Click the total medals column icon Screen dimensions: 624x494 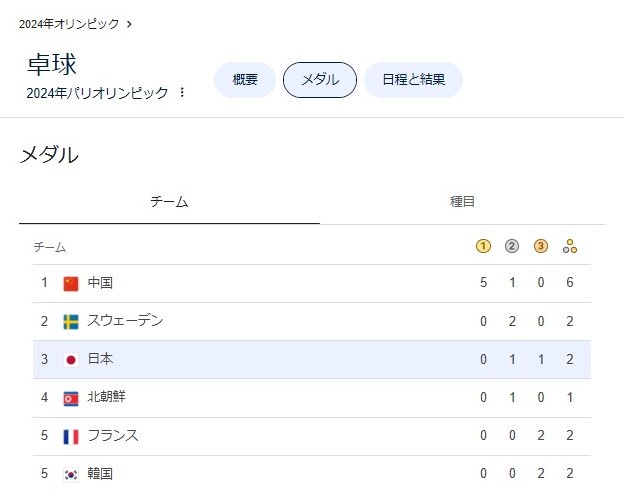coord(569,246)
